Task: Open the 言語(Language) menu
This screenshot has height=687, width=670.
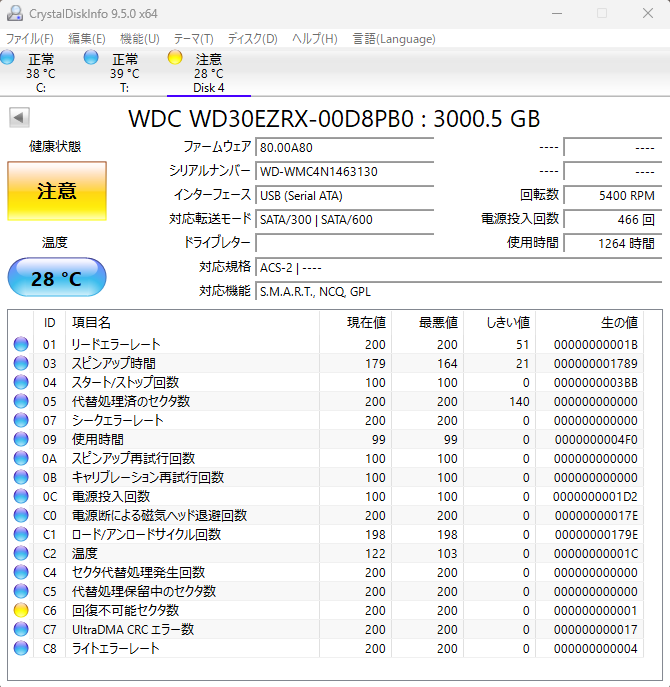Action: (393, 39)
